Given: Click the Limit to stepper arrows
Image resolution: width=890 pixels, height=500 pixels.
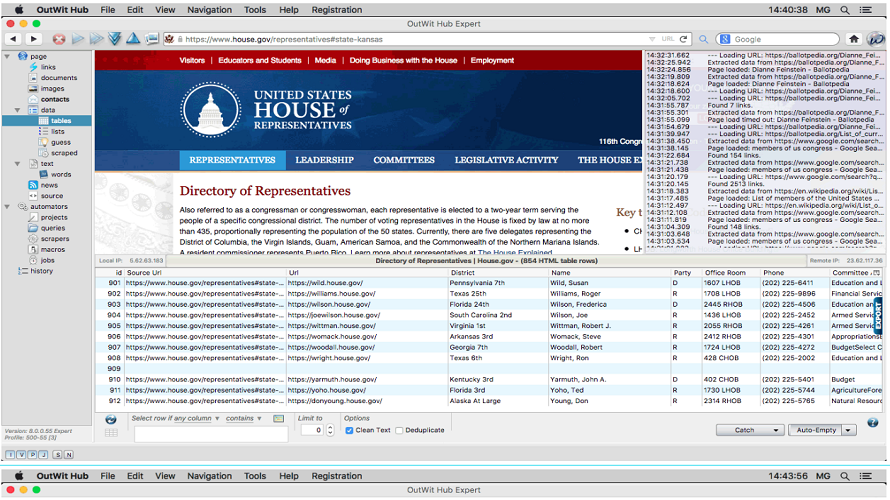Looking at the screenshot, I should (x=330, y=430).
